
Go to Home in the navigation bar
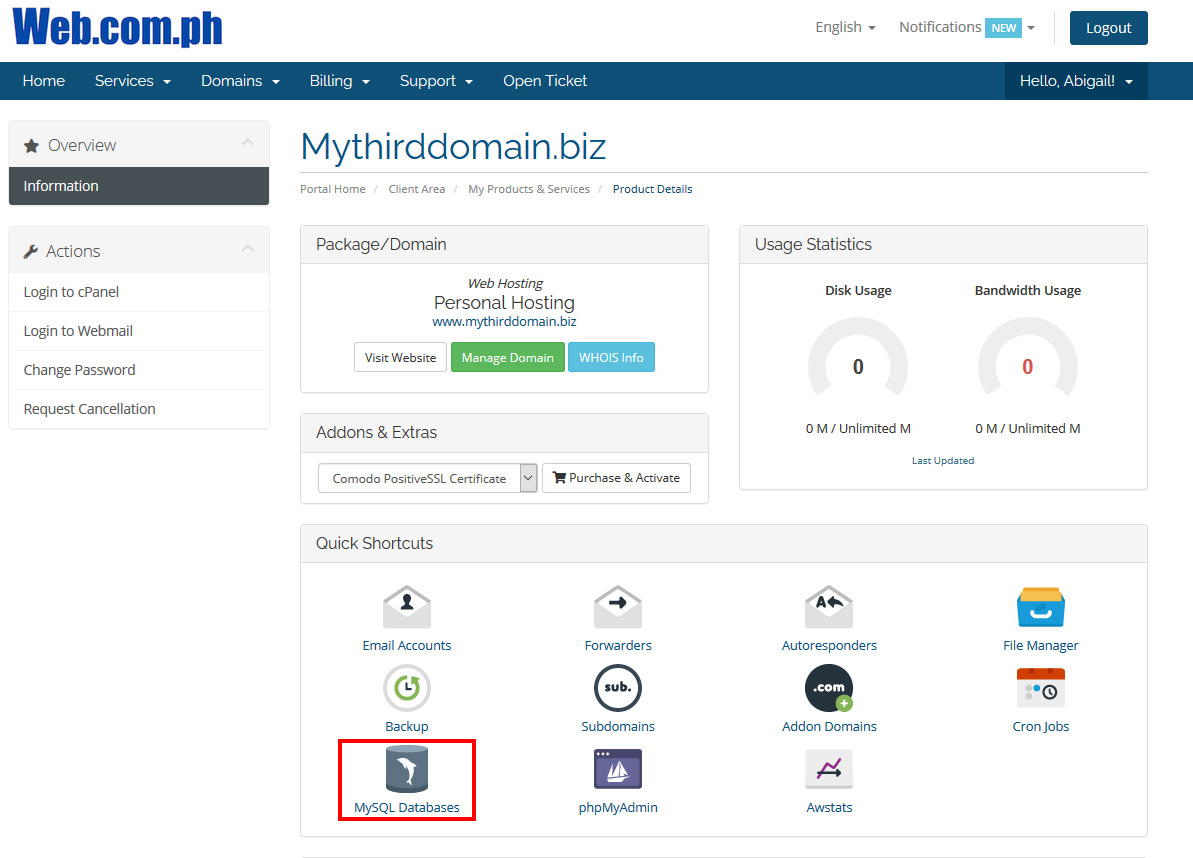43,81
